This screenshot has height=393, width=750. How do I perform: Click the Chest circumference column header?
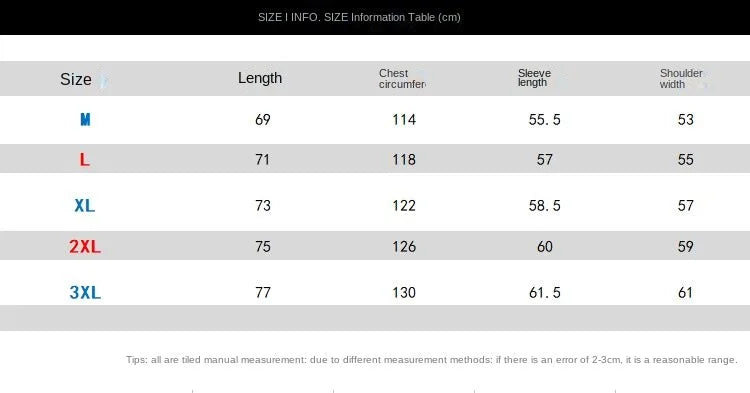[402, 78]
